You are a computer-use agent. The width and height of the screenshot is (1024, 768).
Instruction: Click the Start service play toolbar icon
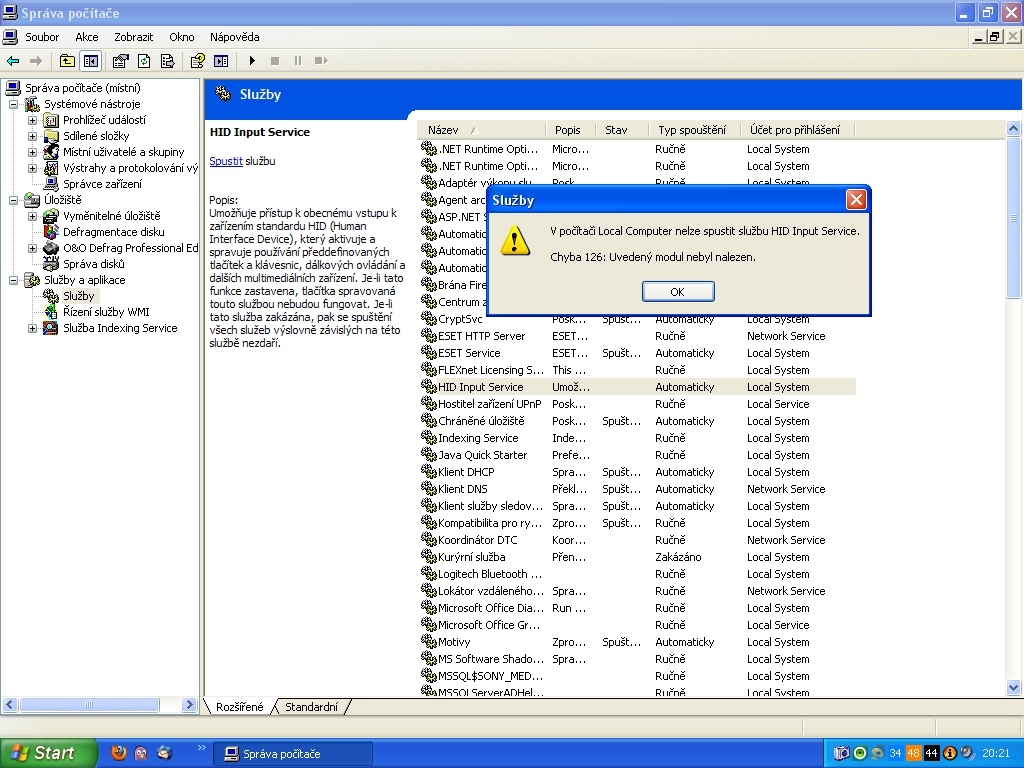(253, 61)
